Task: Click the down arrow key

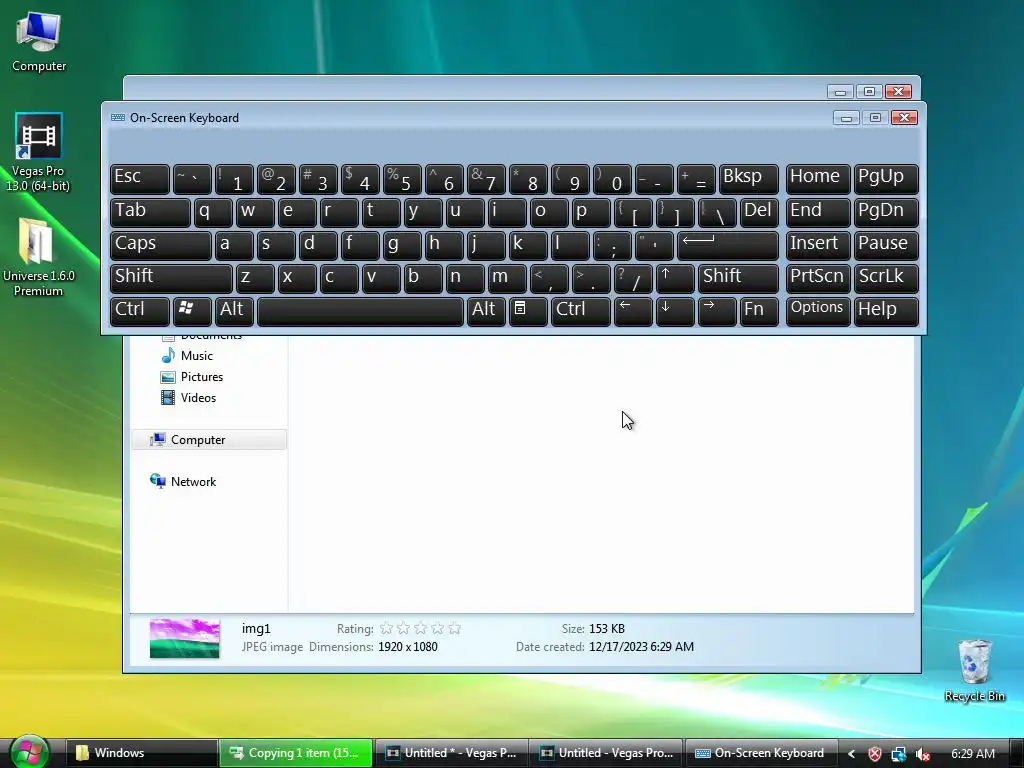Action: [674, 310]
